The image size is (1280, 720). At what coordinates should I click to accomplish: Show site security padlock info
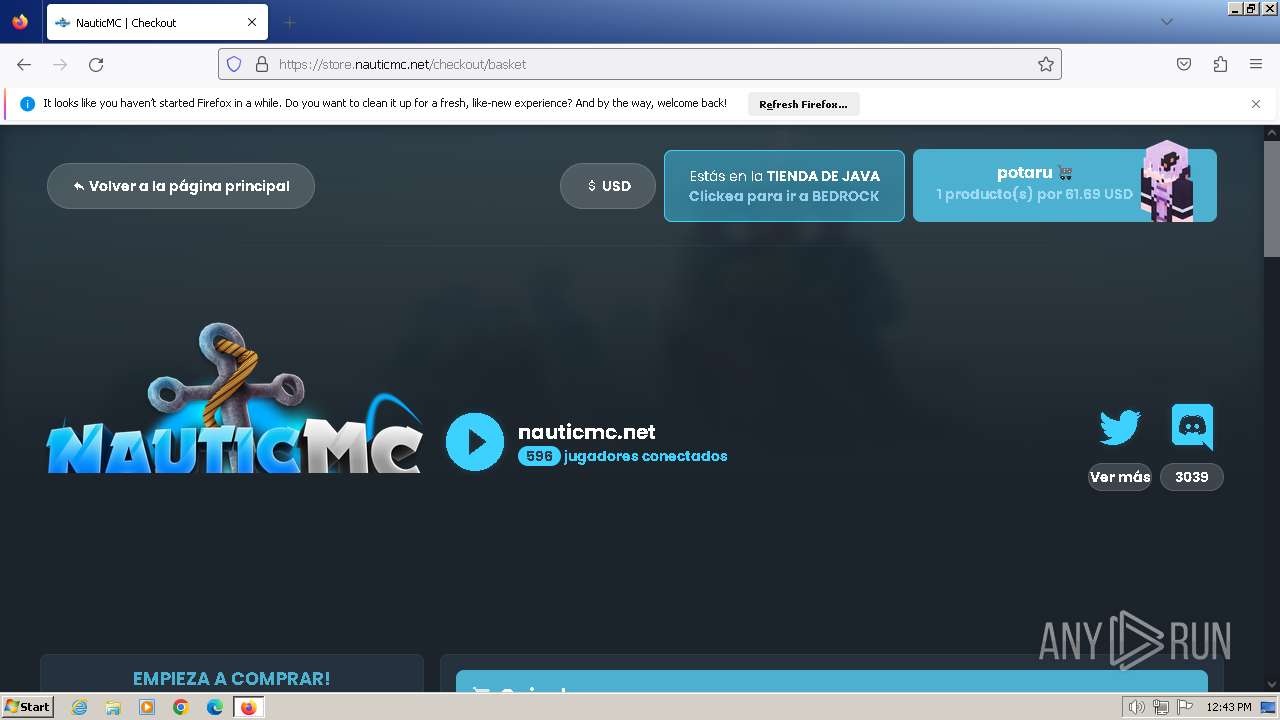pyautogui.click(x=262, y=64)
